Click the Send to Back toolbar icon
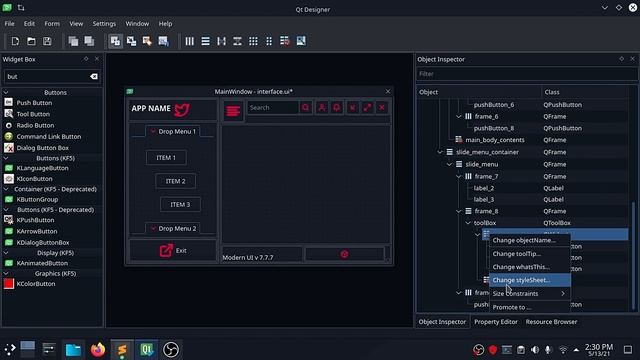 pos(73,41)
